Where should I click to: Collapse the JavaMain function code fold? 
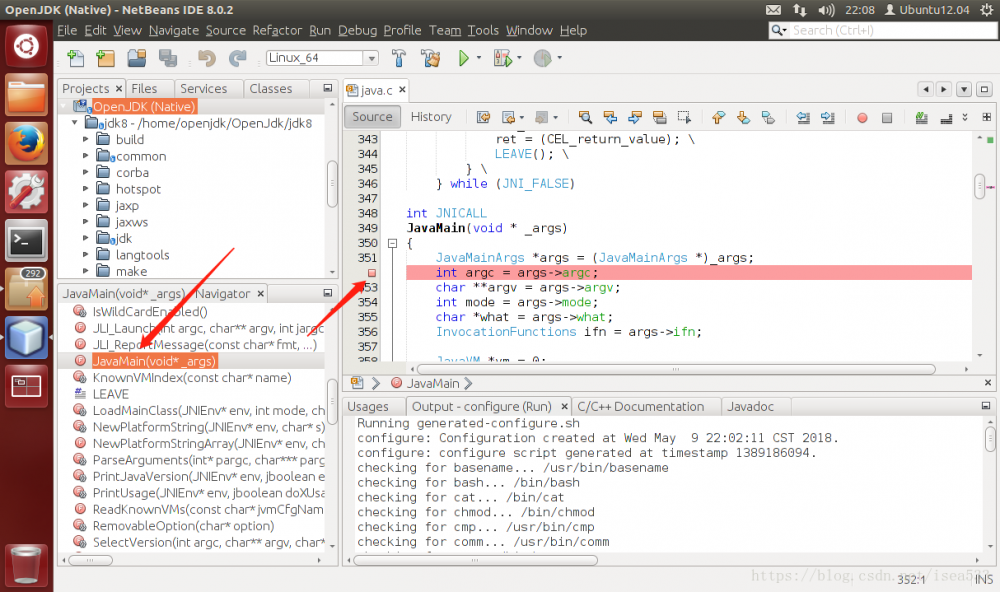tap(393, 243)
